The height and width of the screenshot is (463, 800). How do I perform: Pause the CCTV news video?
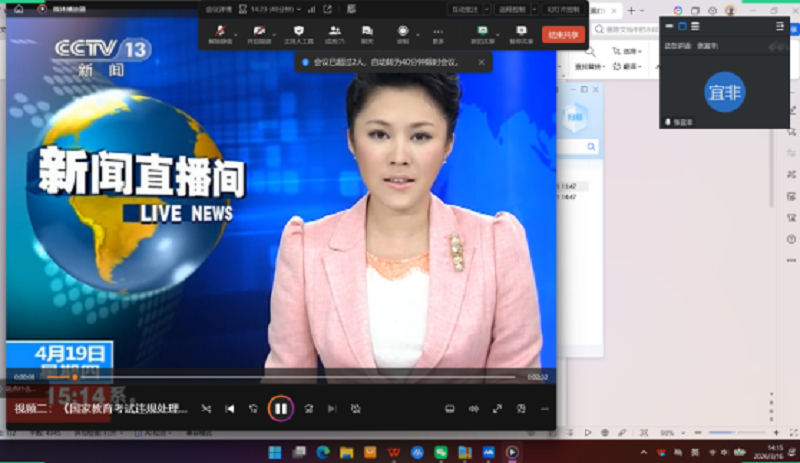pos(281,408)
